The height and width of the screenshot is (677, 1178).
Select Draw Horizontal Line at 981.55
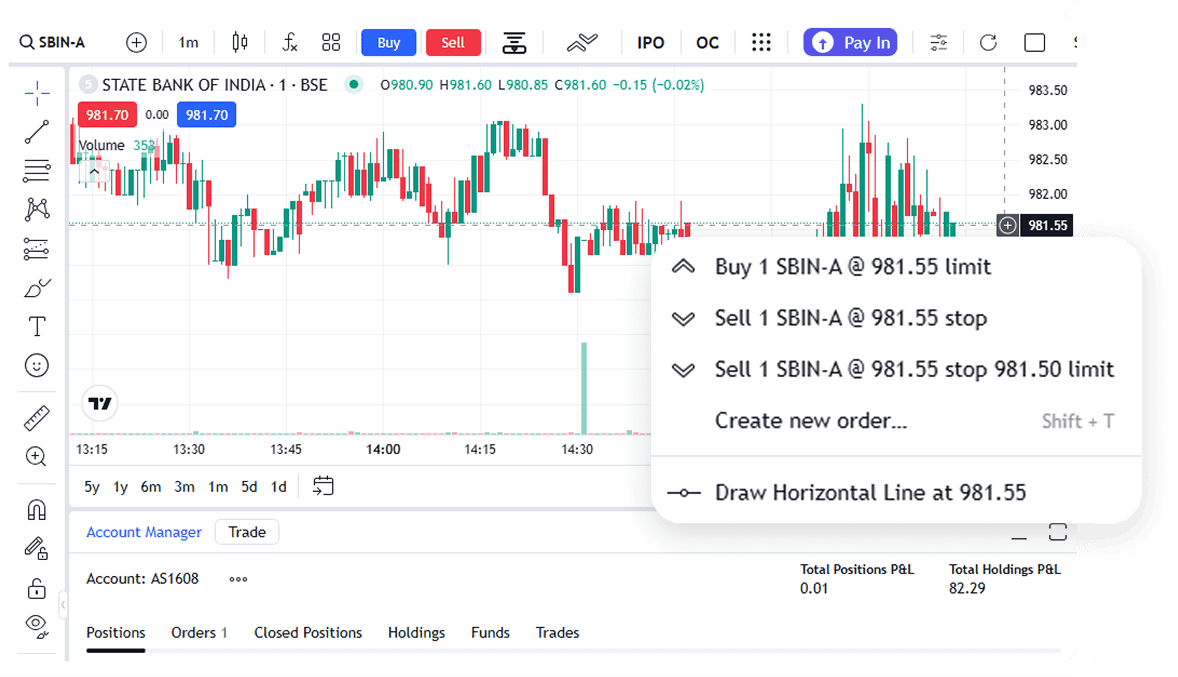[870, 493]
